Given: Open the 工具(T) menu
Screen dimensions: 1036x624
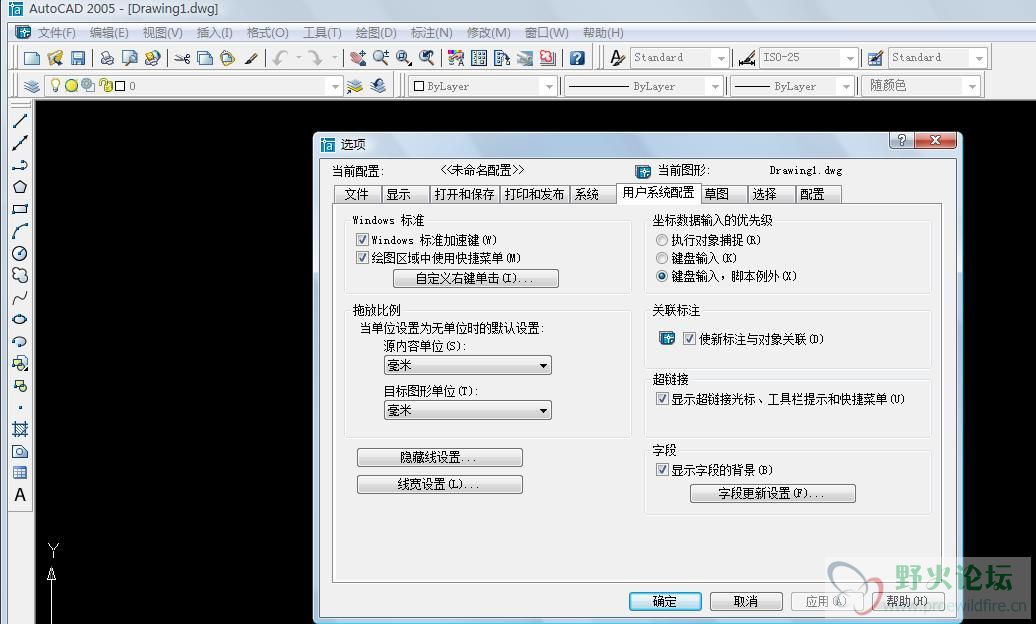Looking at the screenshot, I should coord(322,32).
